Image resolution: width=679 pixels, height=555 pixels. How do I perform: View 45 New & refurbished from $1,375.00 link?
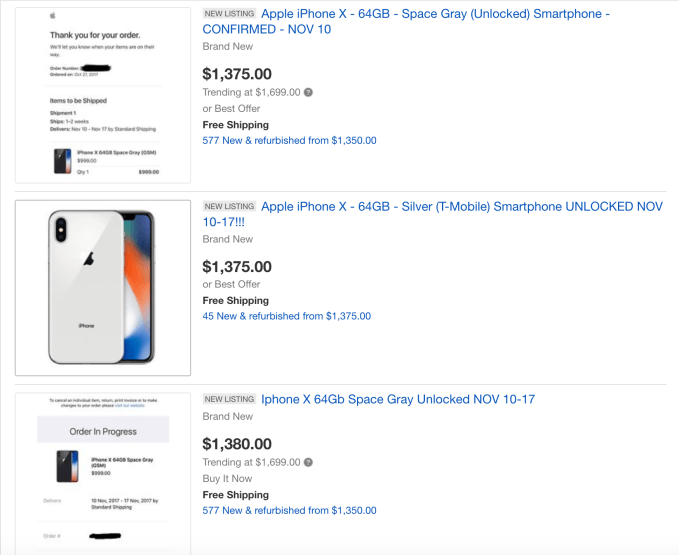point(286,316)
